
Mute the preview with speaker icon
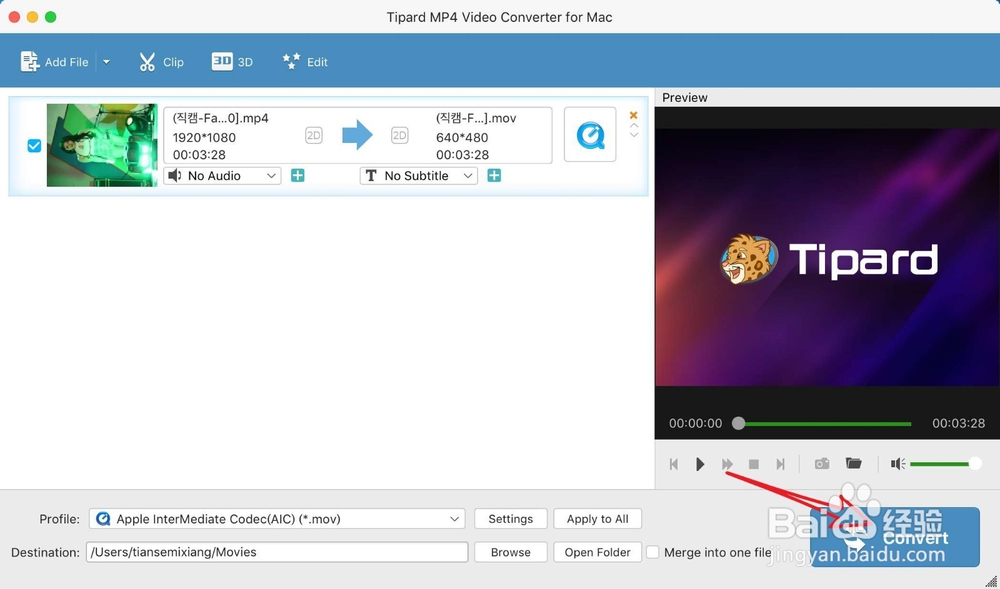pyautogui.click(x=898, y=464)
